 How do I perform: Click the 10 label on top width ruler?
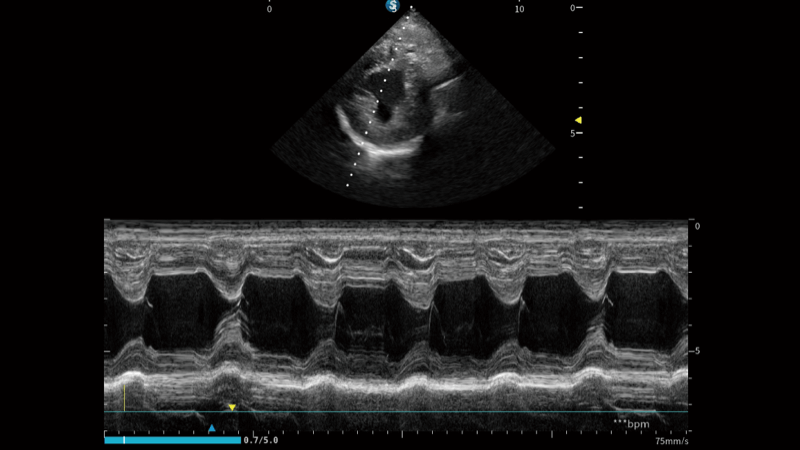point(518,8)
